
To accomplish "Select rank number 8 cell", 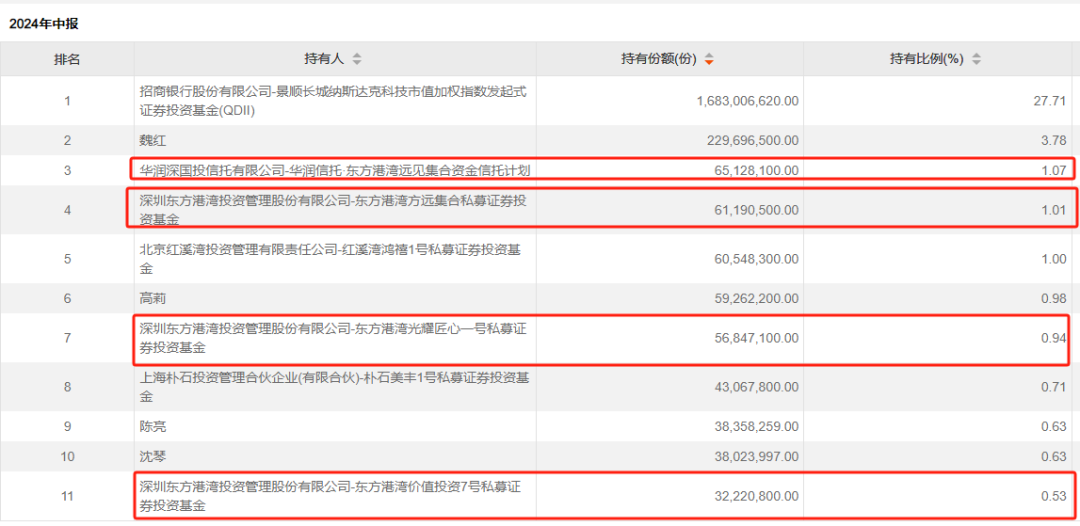I will (68, 387).
